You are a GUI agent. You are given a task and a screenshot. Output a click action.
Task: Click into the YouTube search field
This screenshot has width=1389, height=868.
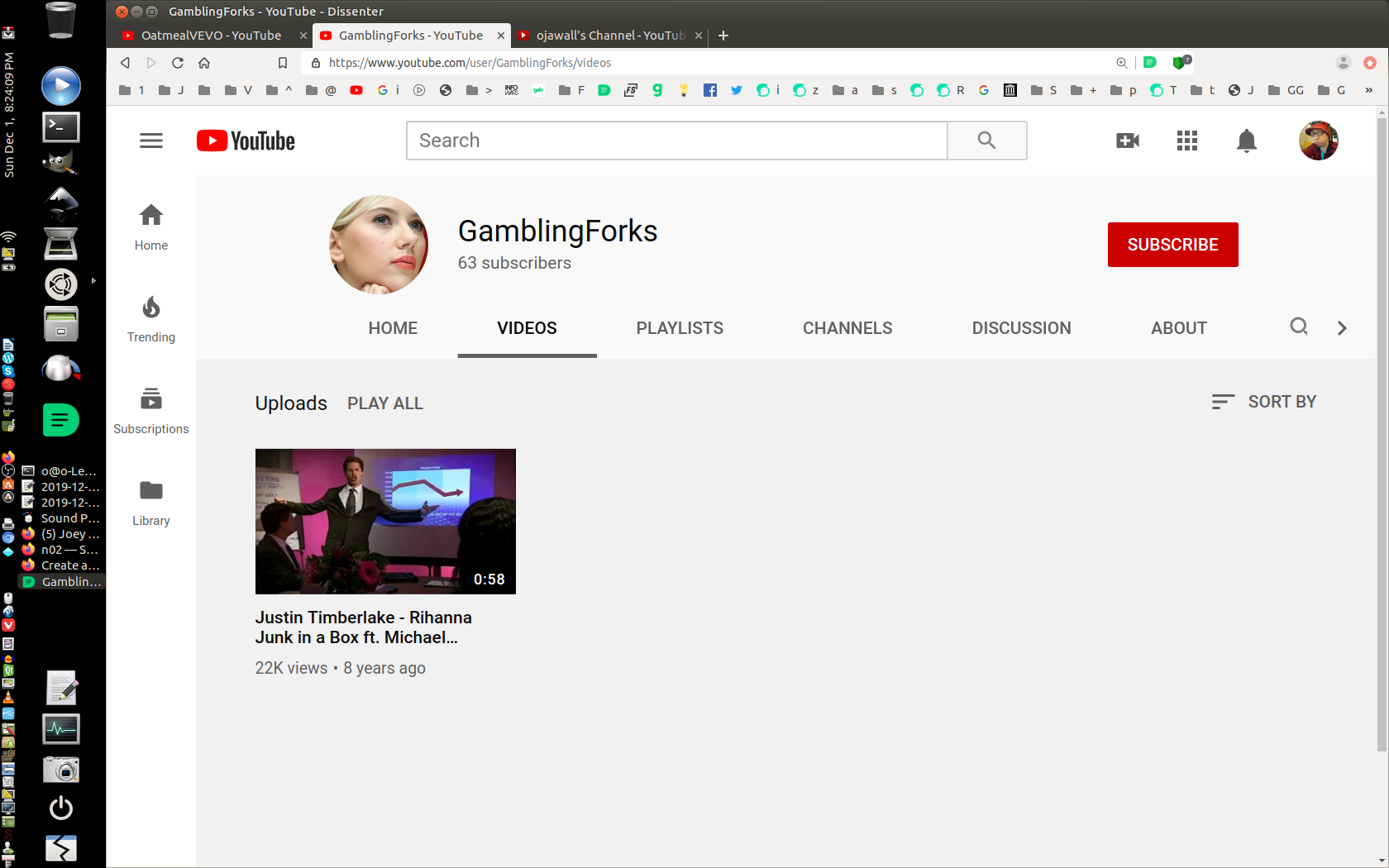click(676, 141)
